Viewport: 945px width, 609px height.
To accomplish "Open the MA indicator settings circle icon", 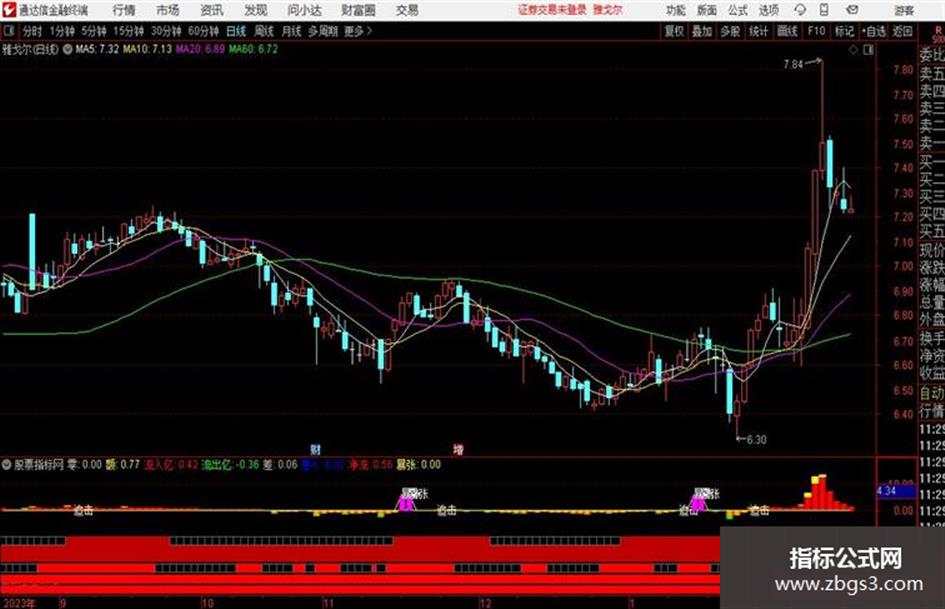I will [x=67, y=49].
